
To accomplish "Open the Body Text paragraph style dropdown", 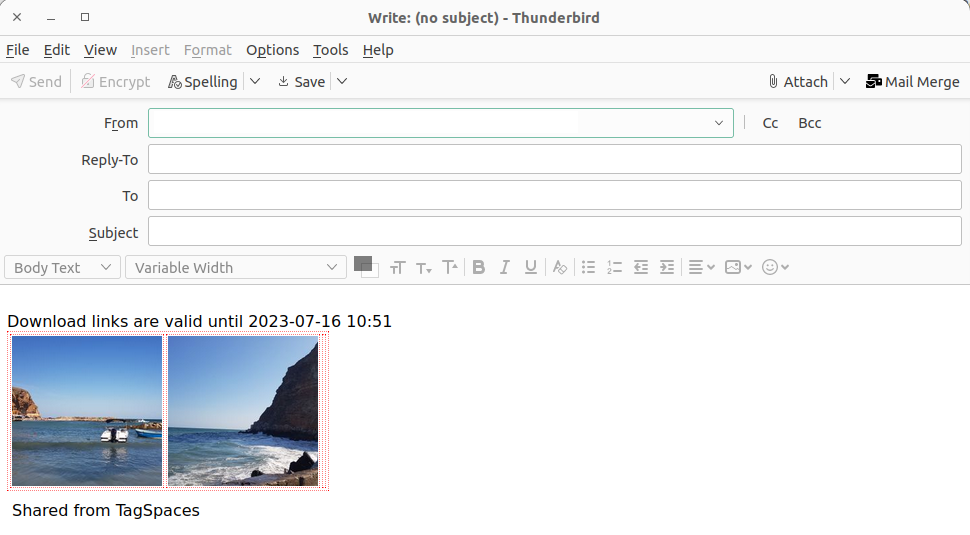I will tap(62, 267).
